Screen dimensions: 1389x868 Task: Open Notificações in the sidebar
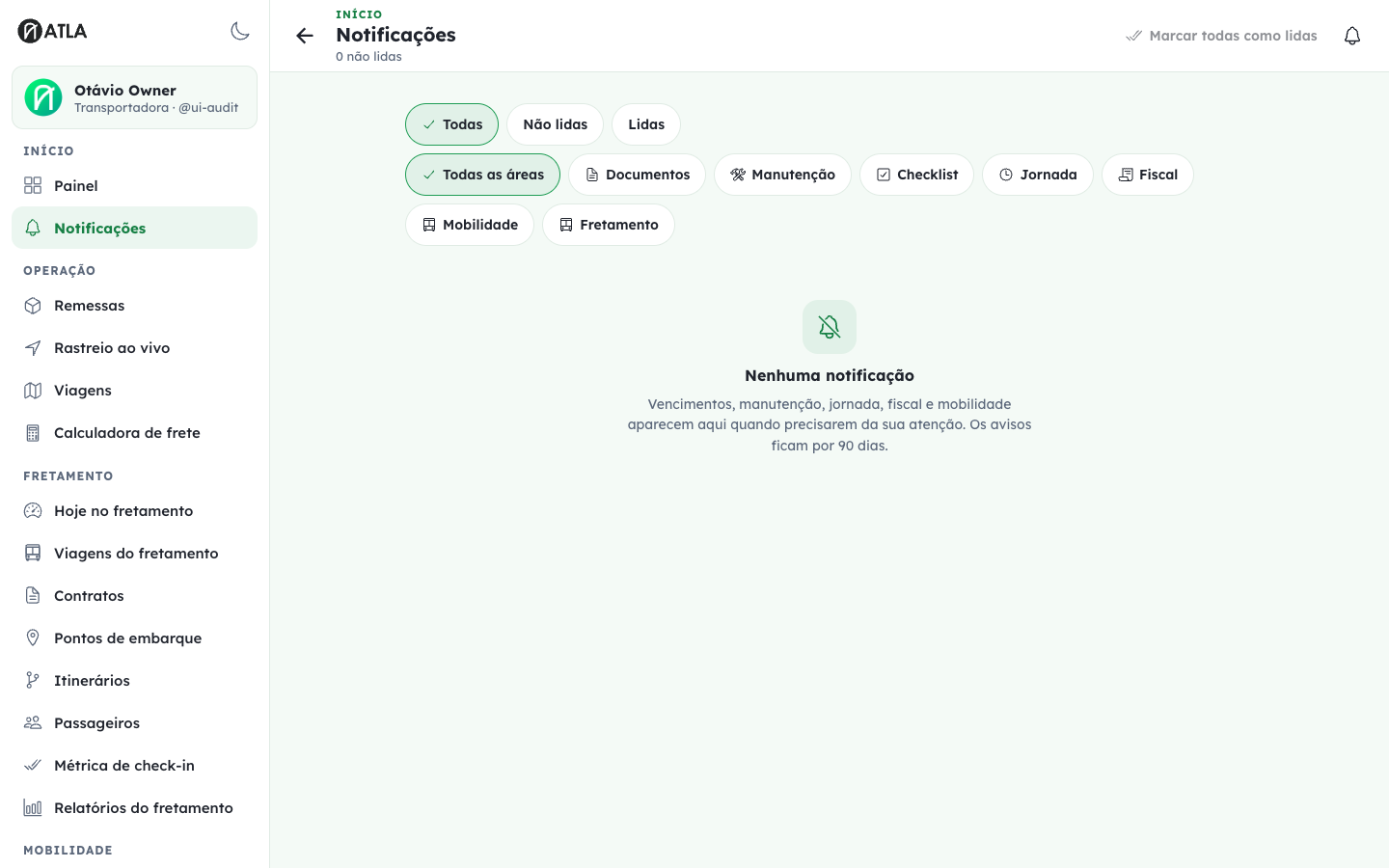click(134, 228)
